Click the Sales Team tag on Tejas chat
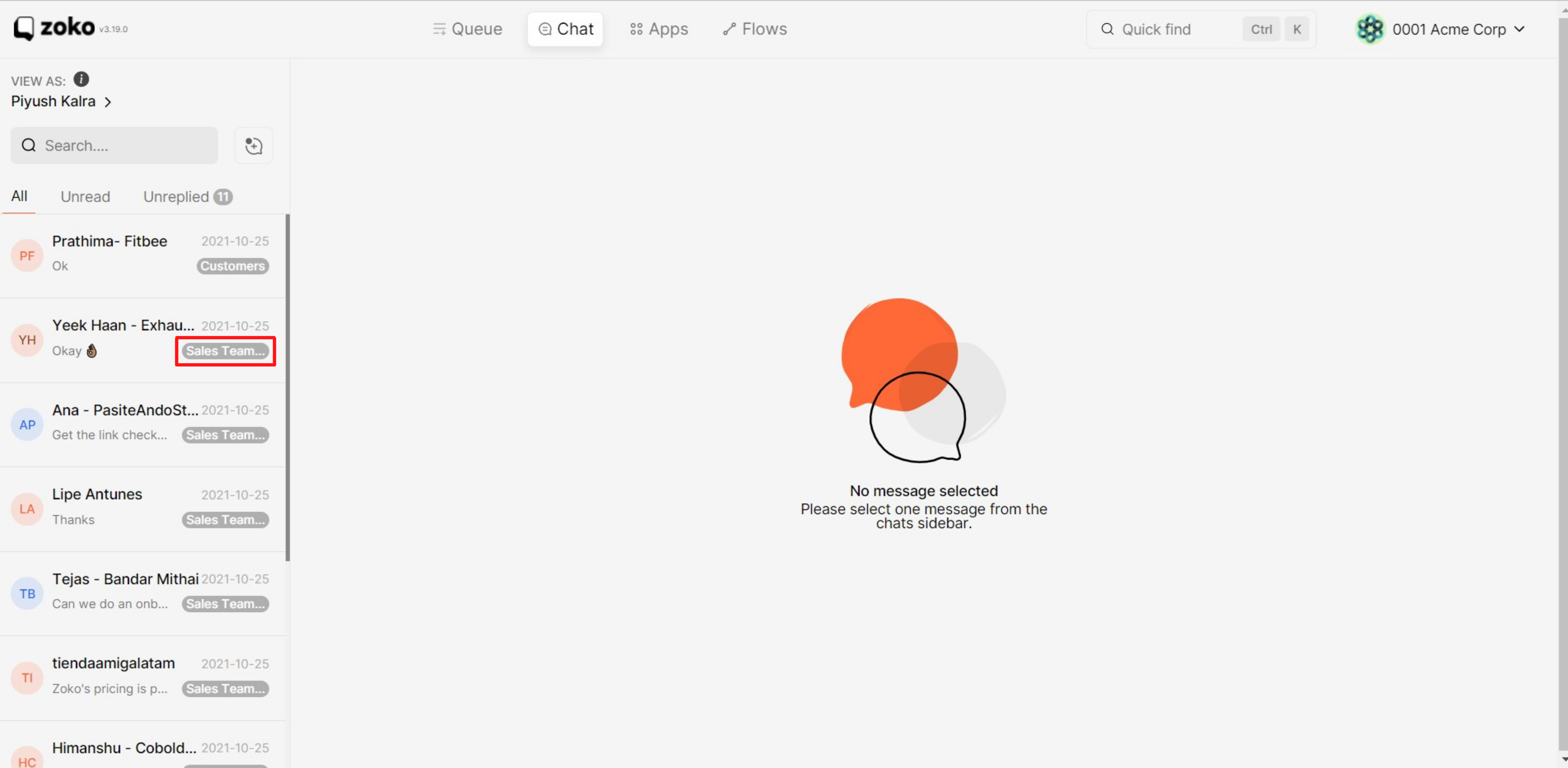 (x=225, y=604)
